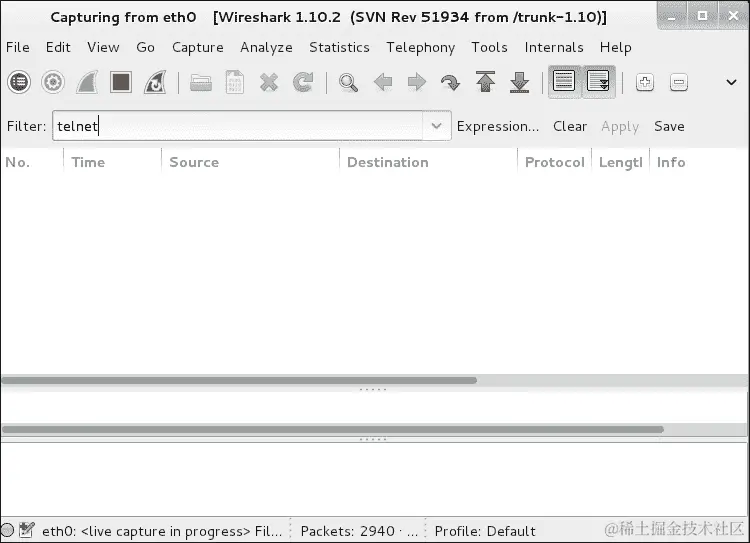This screenshot has height=543, width=750.
Task: Zoom out with minus icon
Action: point(679,82)
